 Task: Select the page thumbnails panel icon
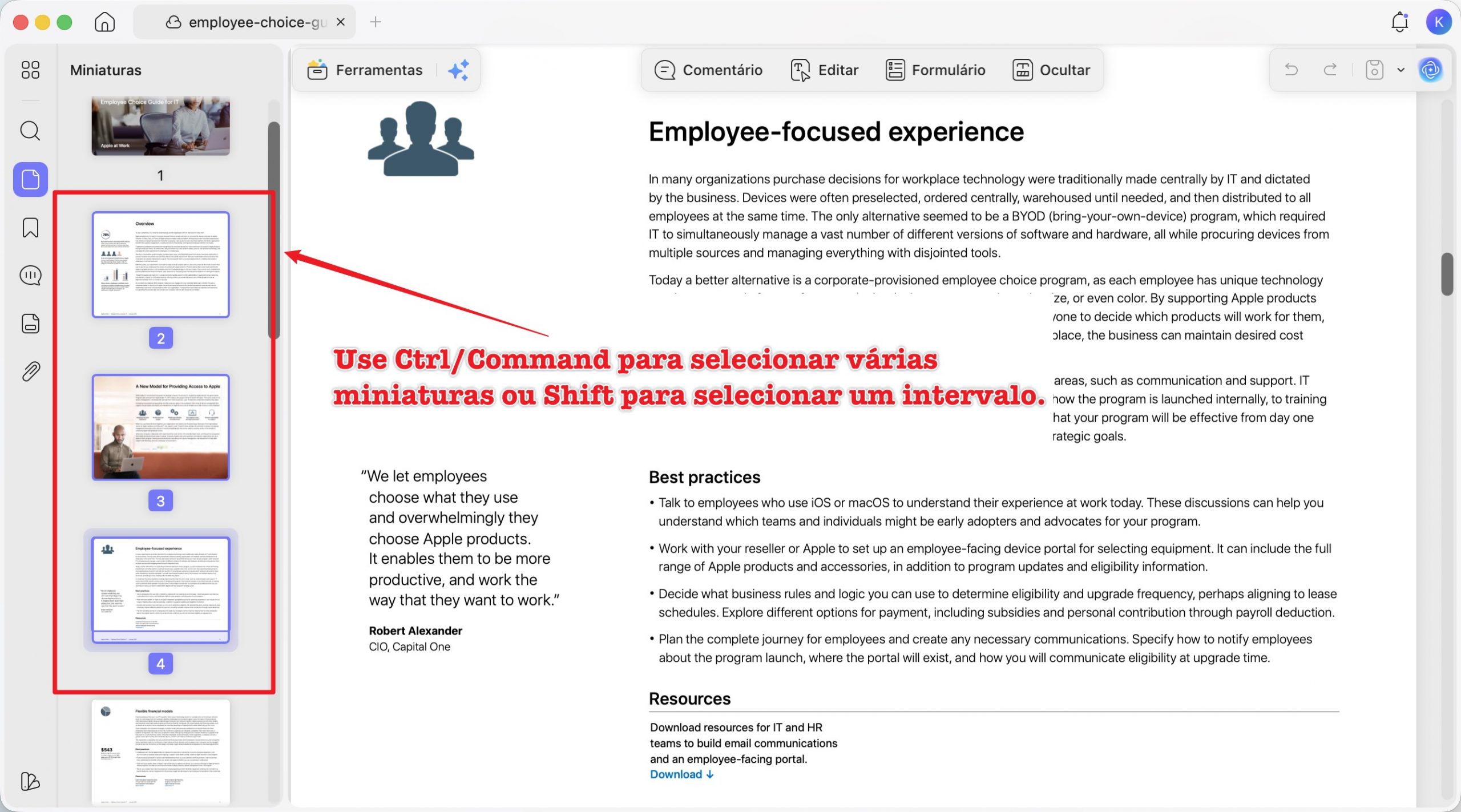tap(30, 179)
